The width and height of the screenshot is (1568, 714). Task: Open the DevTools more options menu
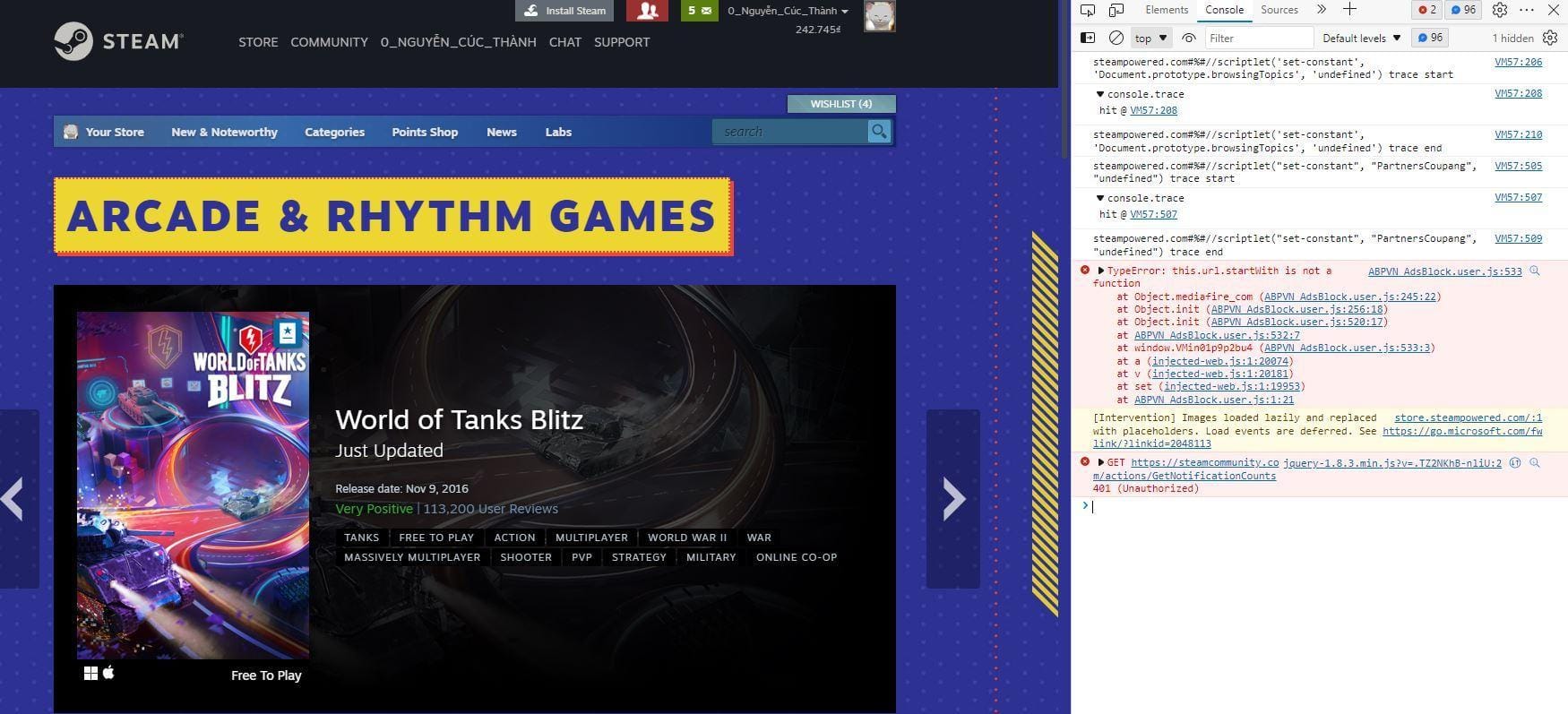point(1527,10)
